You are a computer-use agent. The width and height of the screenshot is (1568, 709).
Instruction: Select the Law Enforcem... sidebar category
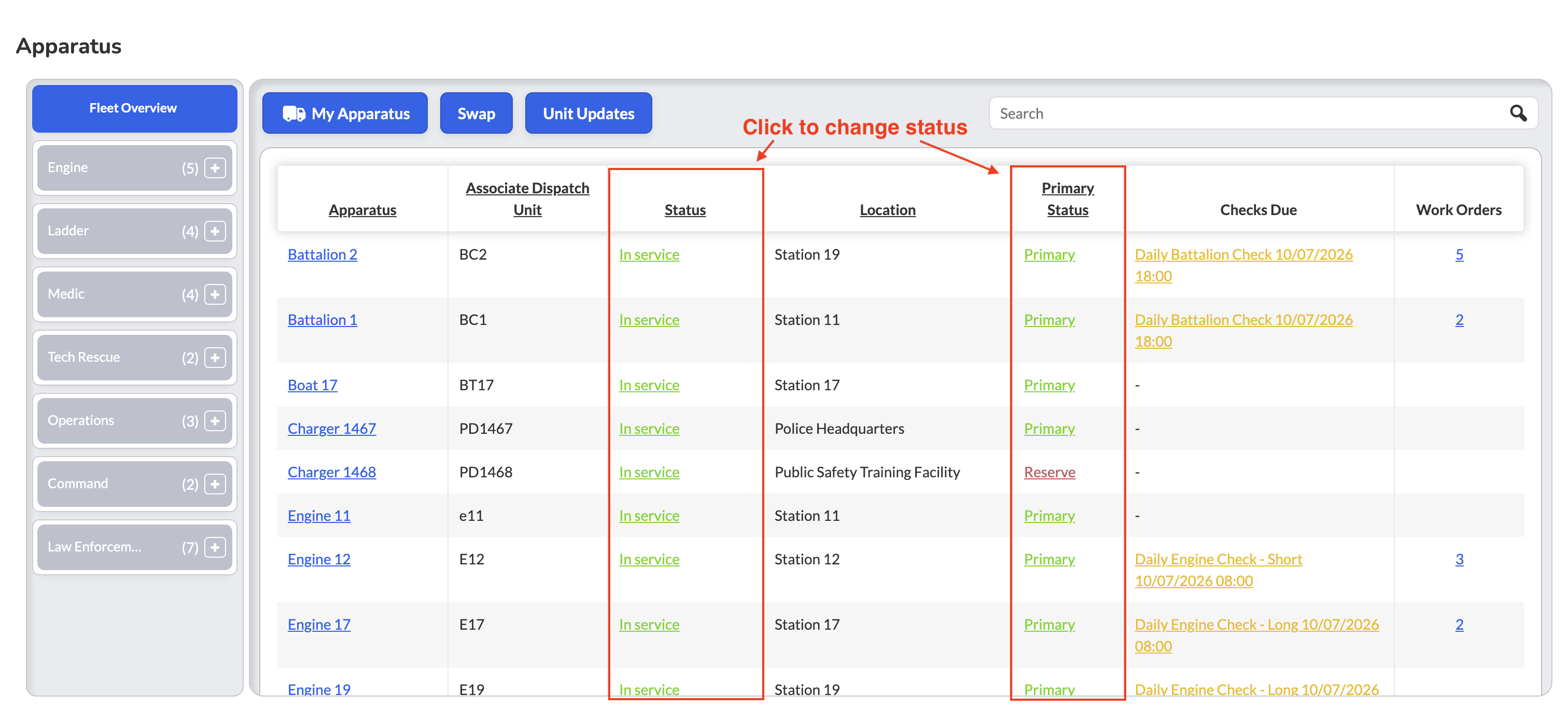[134, 548]
